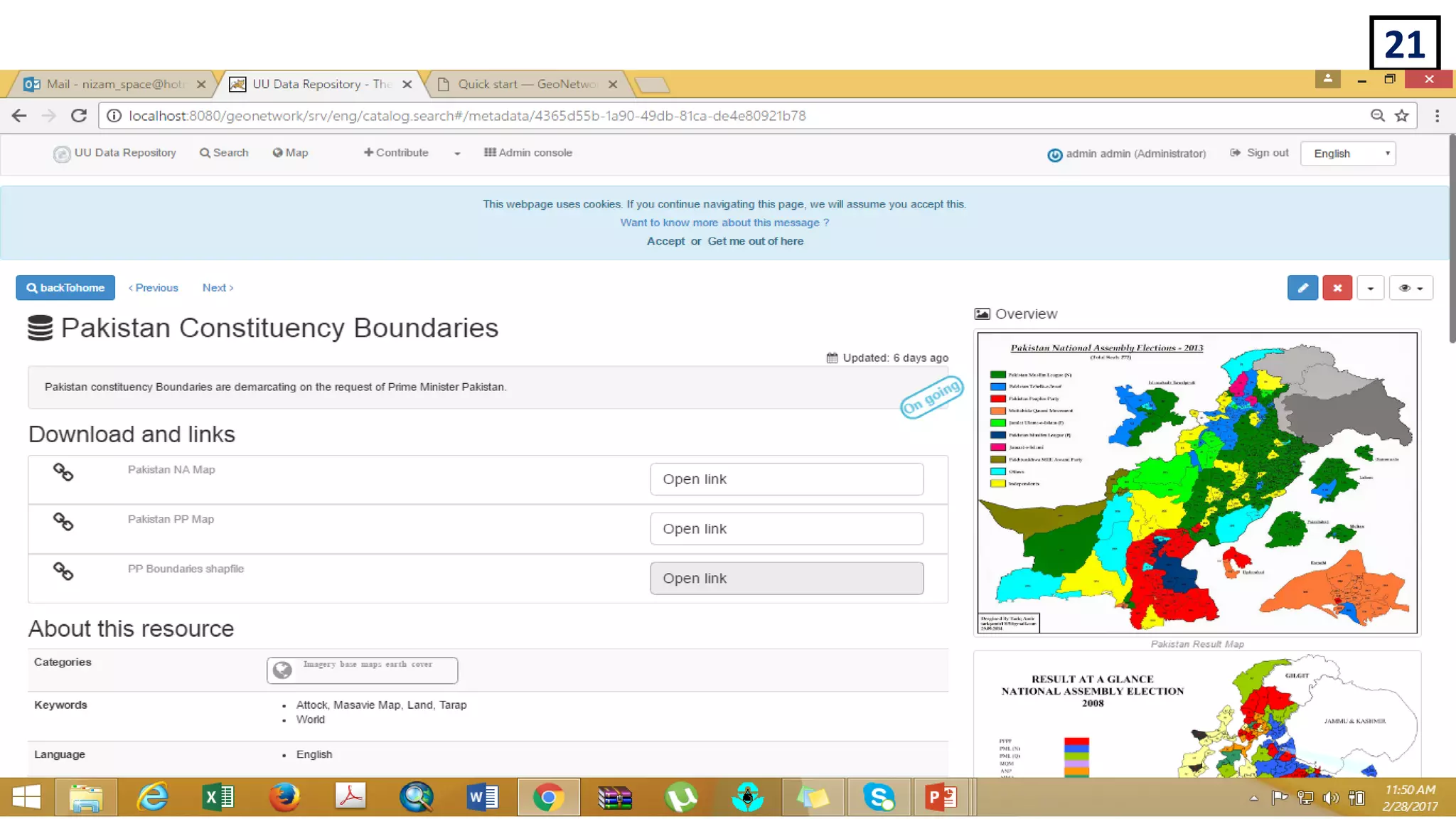Open the Map menu item
This screenshot has height=819, width=1456.
pyautogui.click(x=290, y=153)
